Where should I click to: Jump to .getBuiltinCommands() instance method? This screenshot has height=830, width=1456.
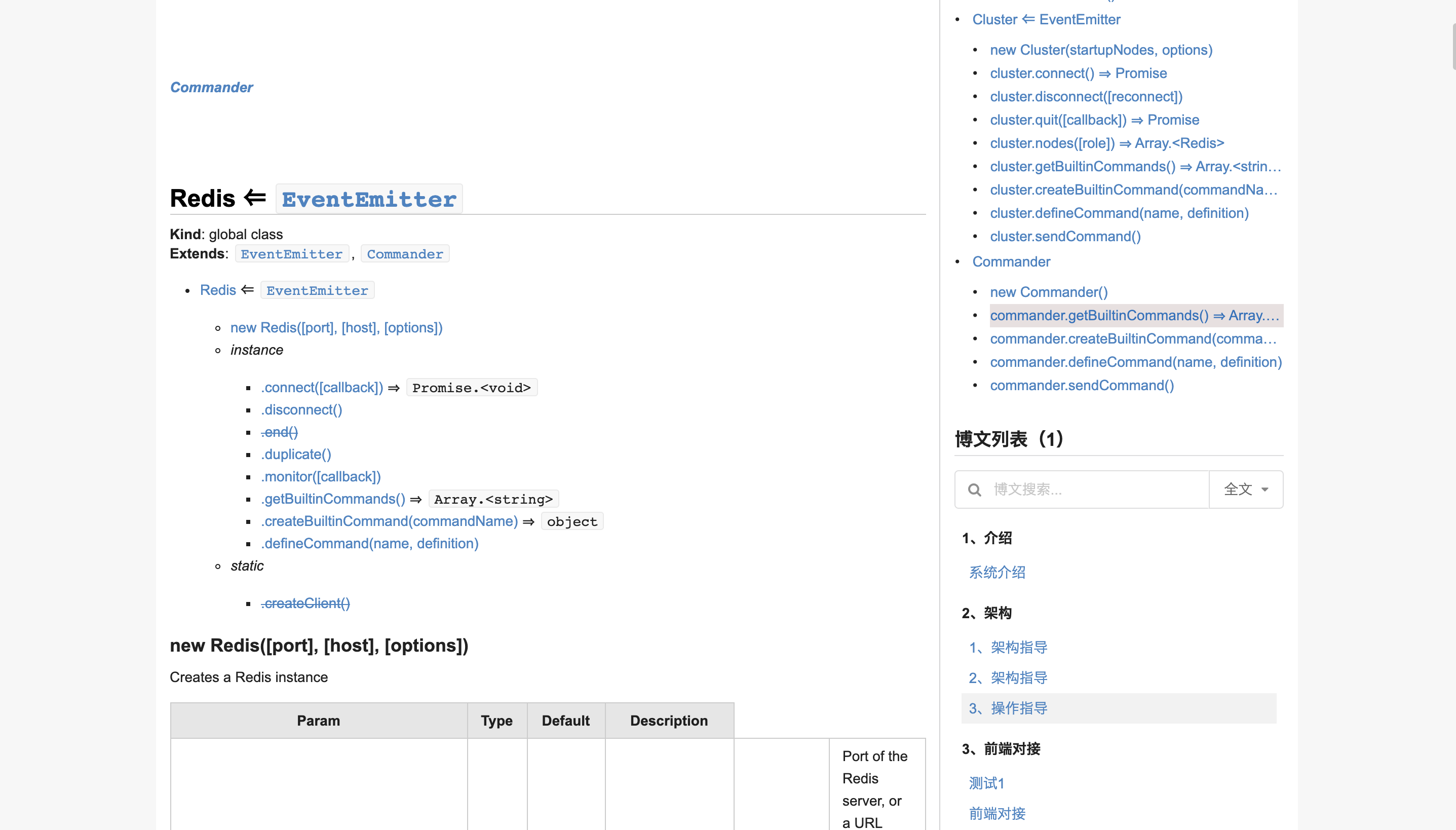pos(333,499)
